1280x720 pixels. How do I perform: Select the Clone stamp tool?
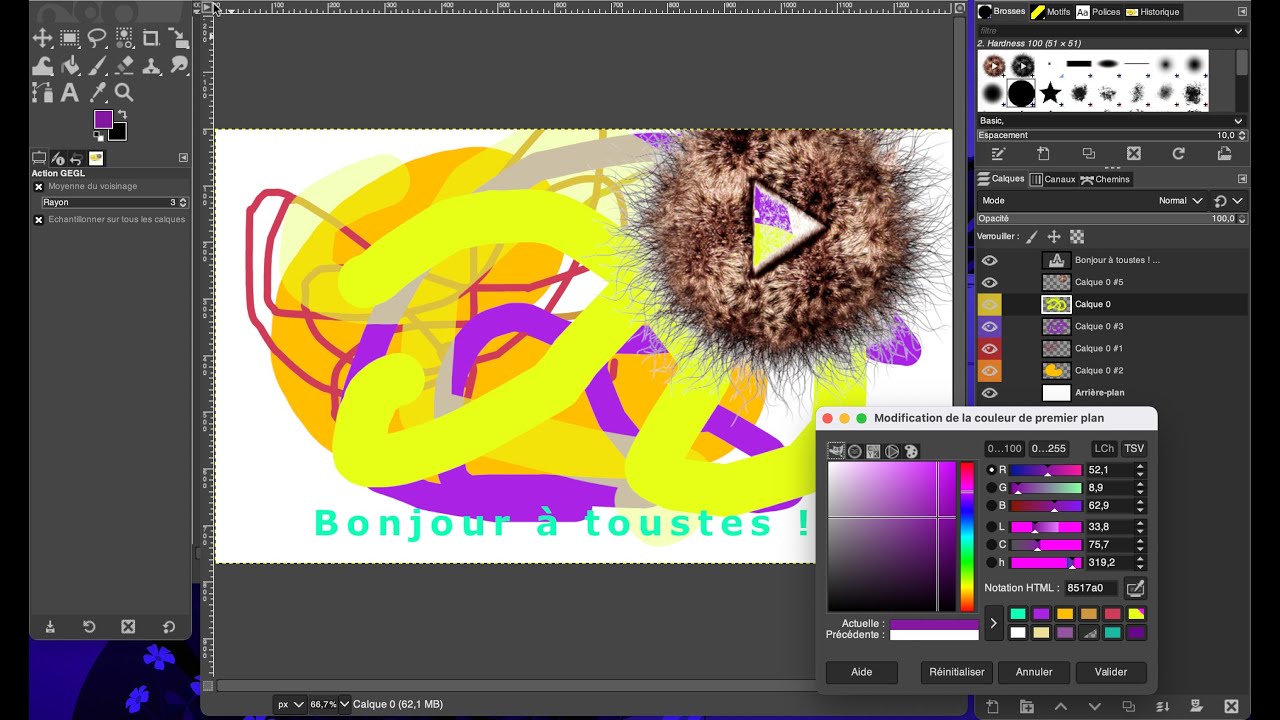click(x=151, y=66)
